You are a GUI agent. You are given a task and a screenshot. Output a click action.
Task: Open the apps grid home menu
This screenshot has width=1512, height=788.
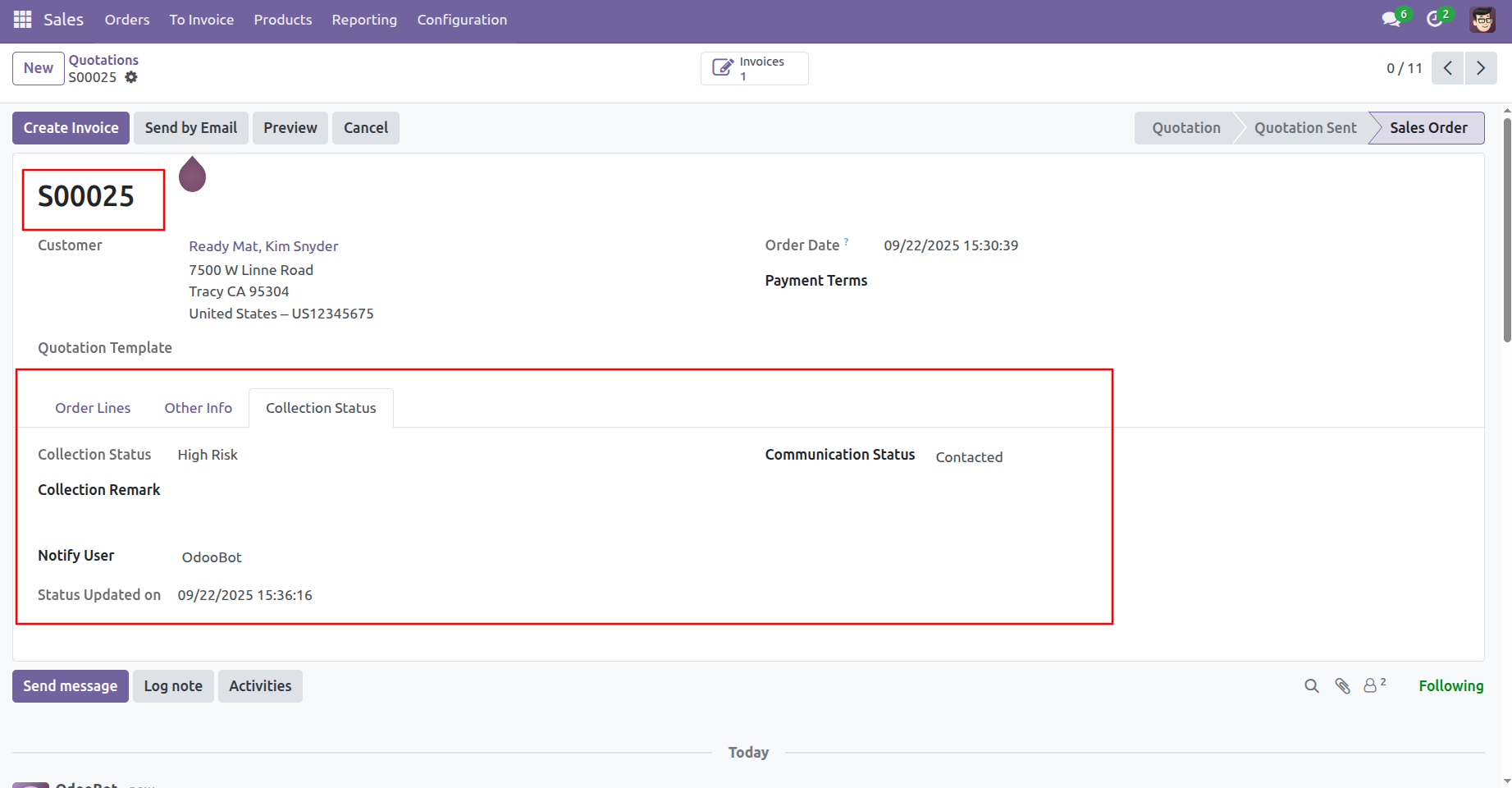click(x=22, y=20)
